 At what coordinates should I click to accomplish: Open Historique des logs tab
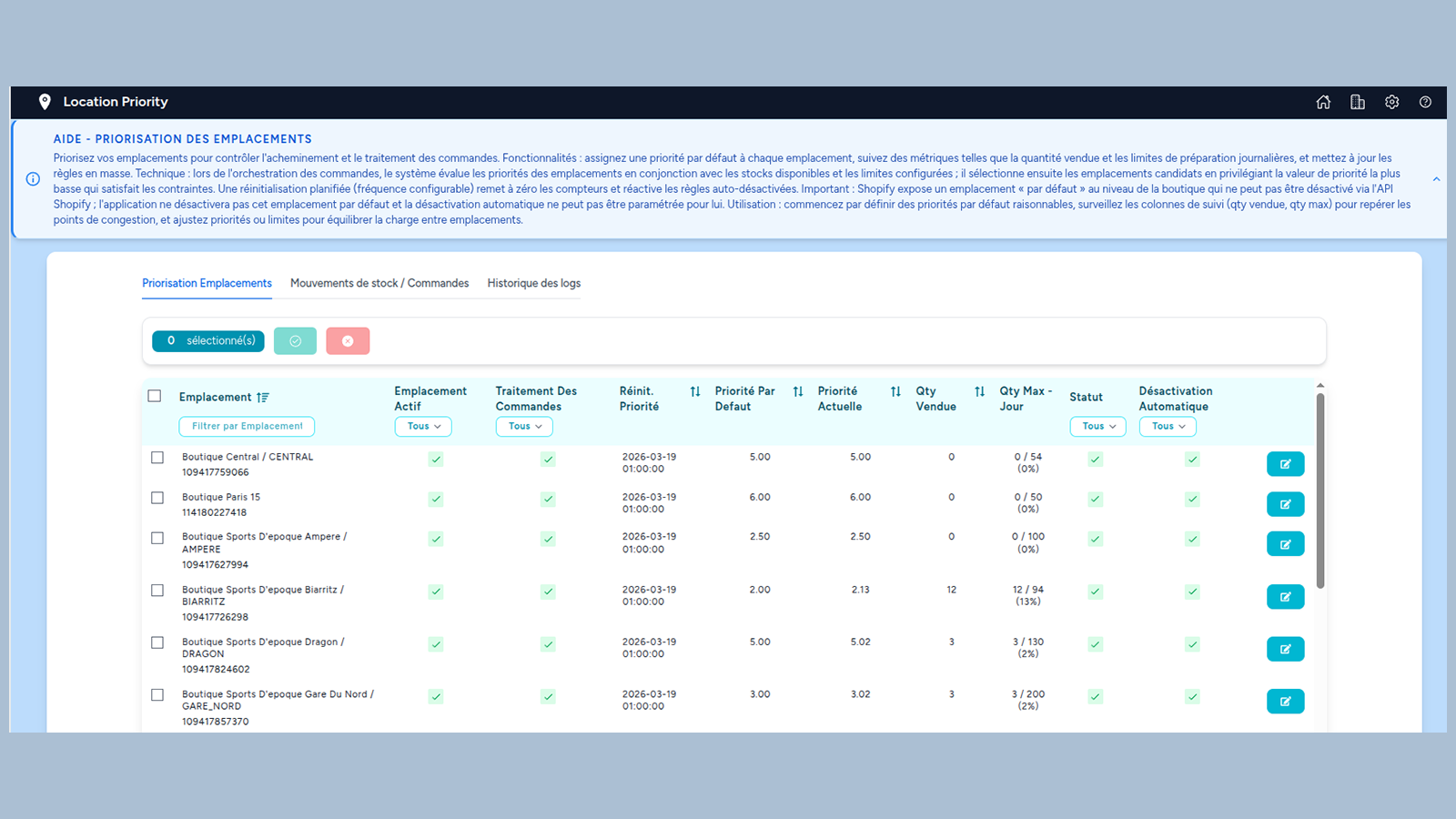[x=533, y=283]
